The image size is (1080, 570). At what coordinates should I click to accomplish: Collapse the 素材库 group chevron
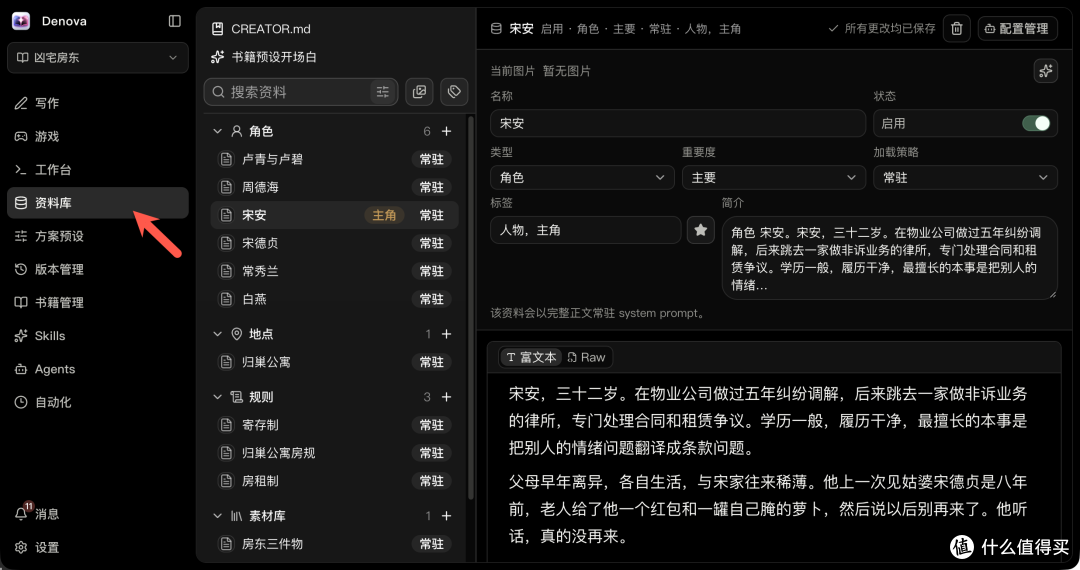point(218,516)
